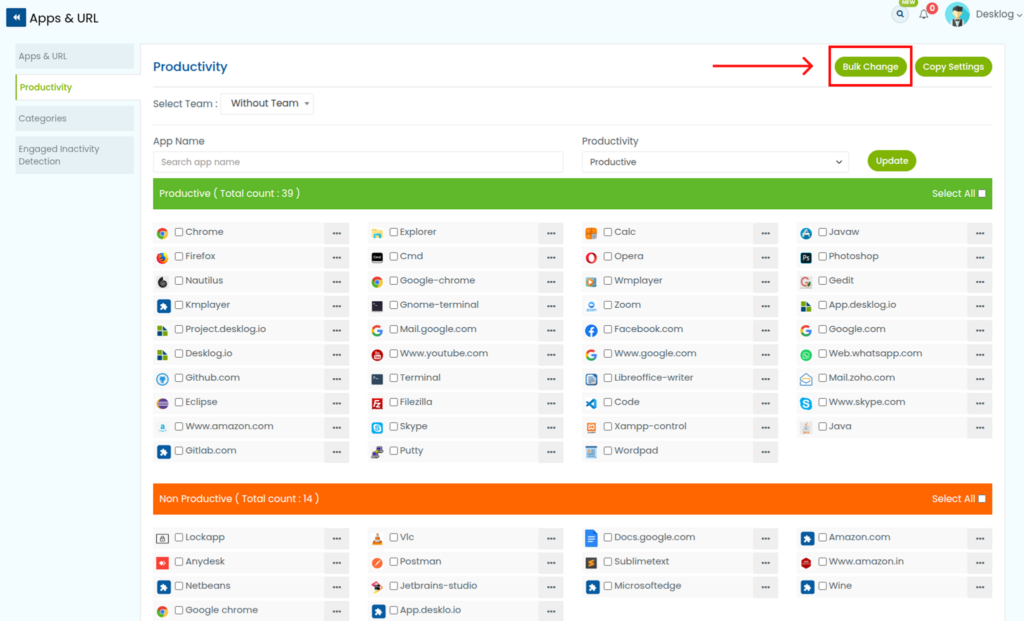Open the notifications bell icon
The image size is (1024, 621).
tap(924, 14)
